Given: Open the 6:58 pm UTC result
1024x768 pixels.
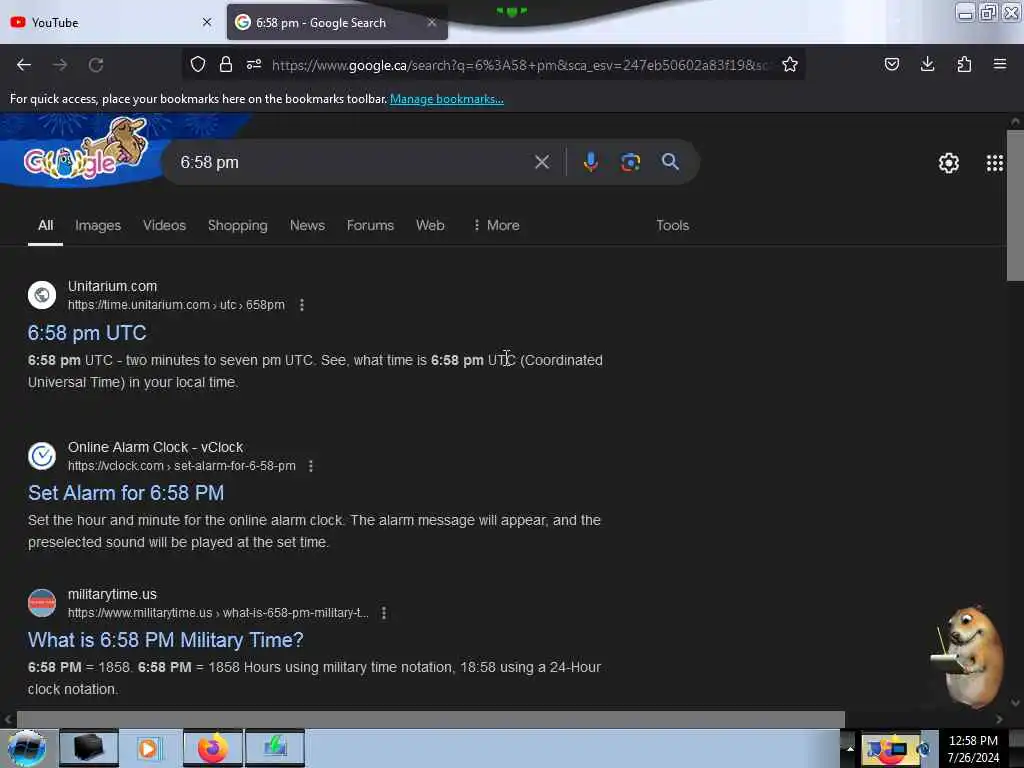Looking at the screenshot, I should [87, 333].
